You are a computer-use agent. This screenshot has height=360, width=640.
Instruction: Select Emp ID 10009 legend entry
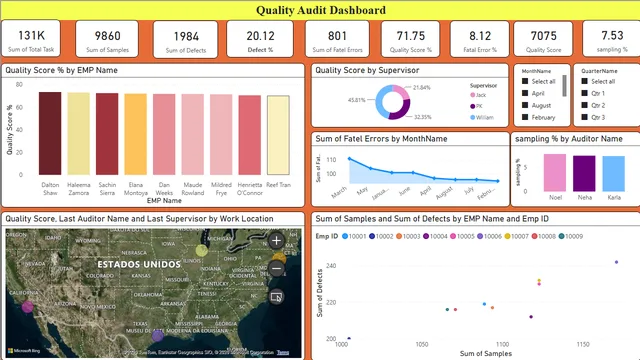(571, 236)
